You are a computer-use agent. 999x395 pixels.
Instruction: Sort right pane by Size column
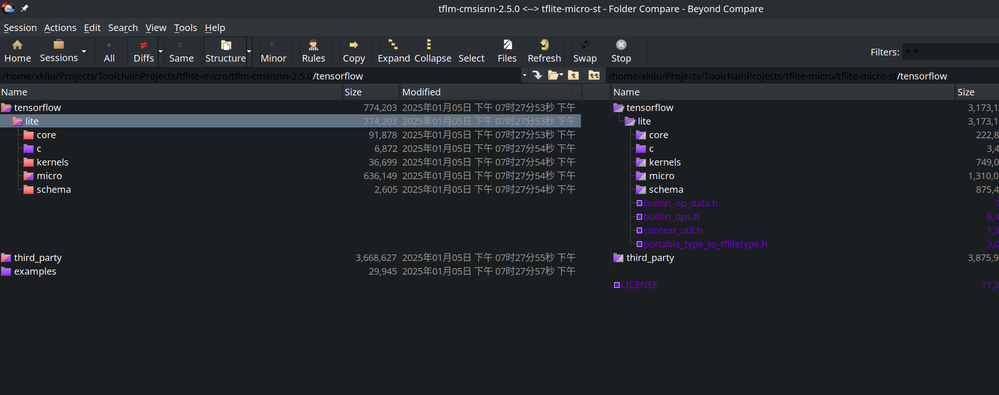(x=977, y=92)
